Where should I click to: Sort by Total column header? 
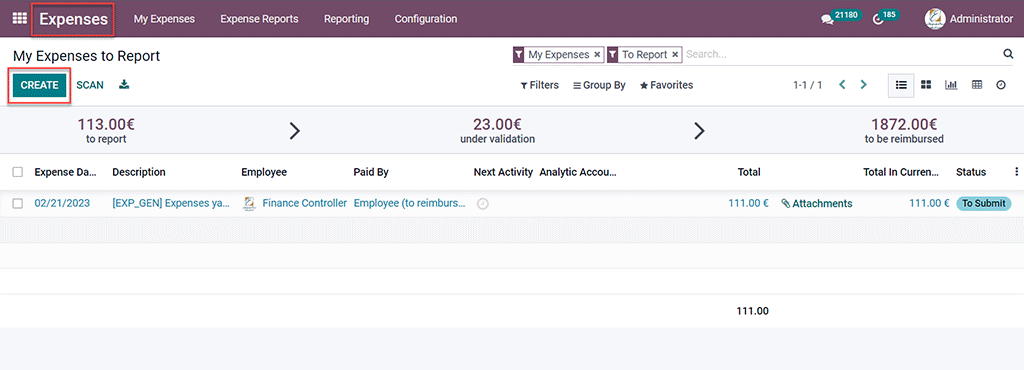749,172
